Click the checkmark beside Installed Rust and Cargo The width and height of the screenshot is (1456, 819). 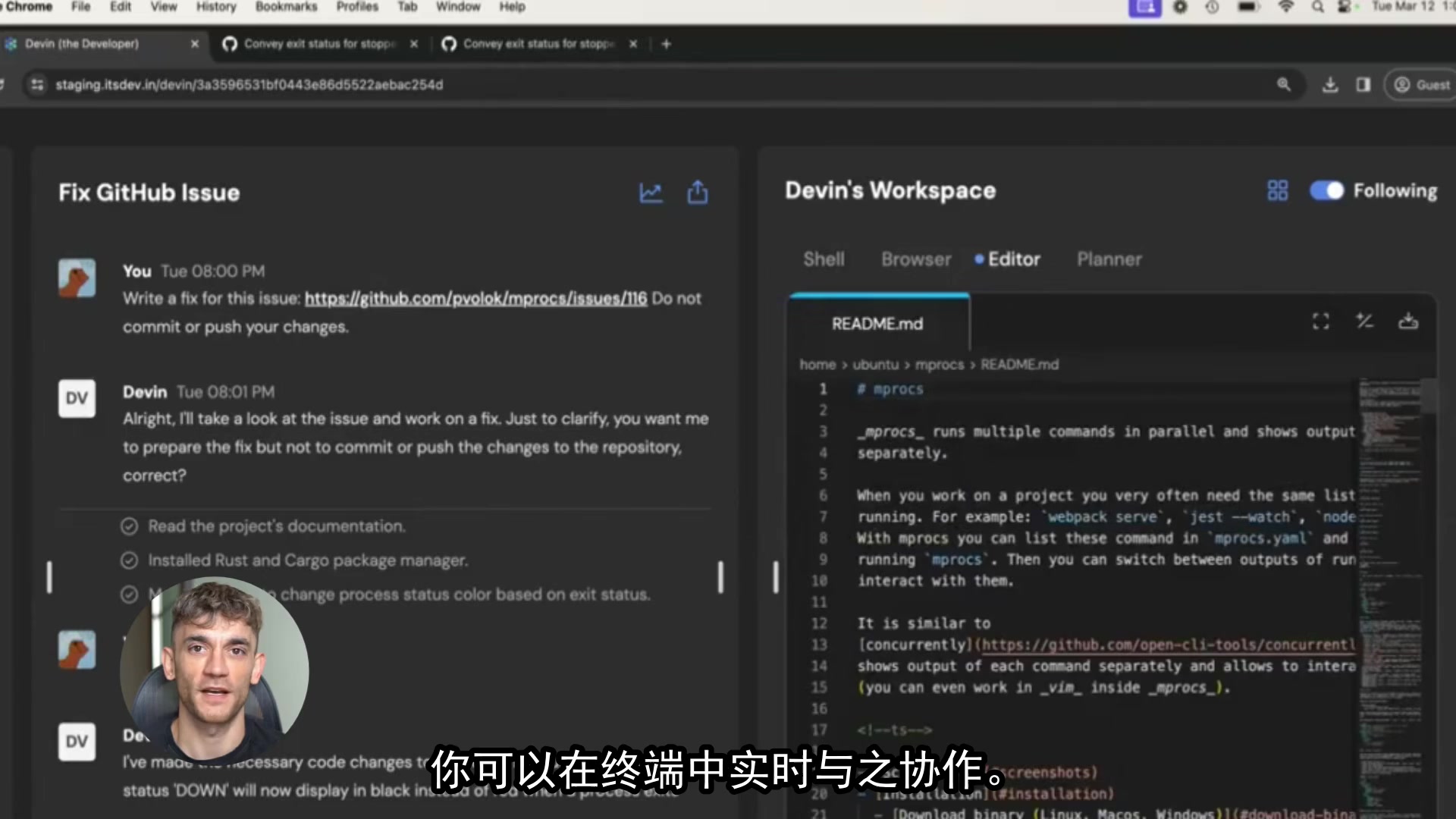tap(130, 560)
